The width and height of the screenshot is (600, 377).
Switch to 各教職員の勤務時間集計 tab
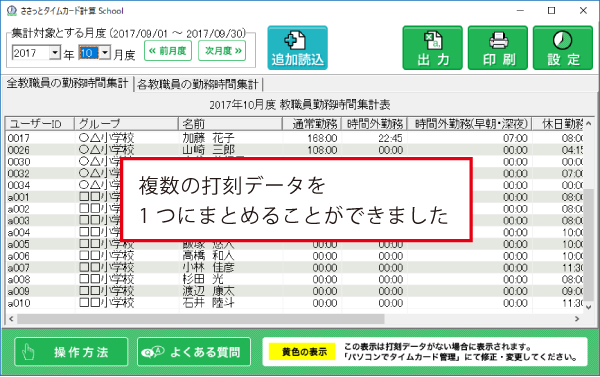coord(198,84)
